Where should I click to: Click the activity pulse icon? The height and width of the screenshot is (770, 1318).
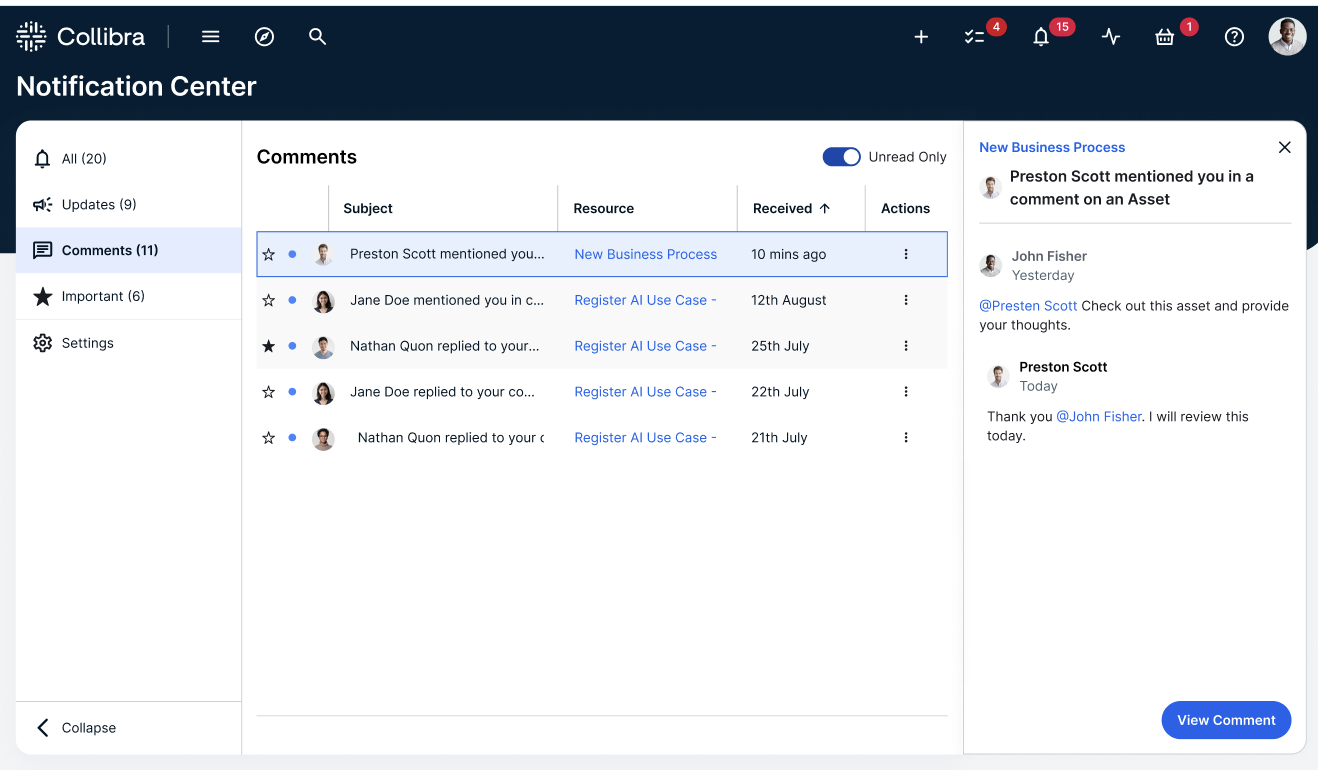(x=1110, y=36)
